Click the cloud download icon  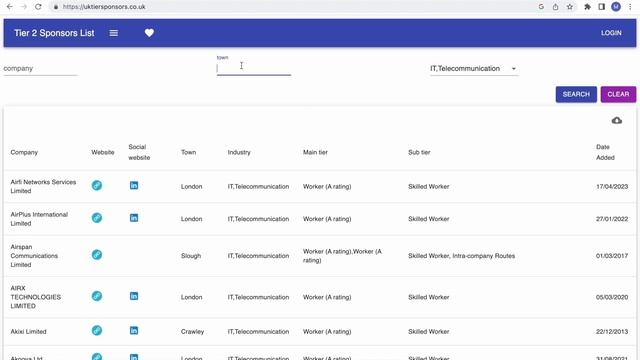617,120
